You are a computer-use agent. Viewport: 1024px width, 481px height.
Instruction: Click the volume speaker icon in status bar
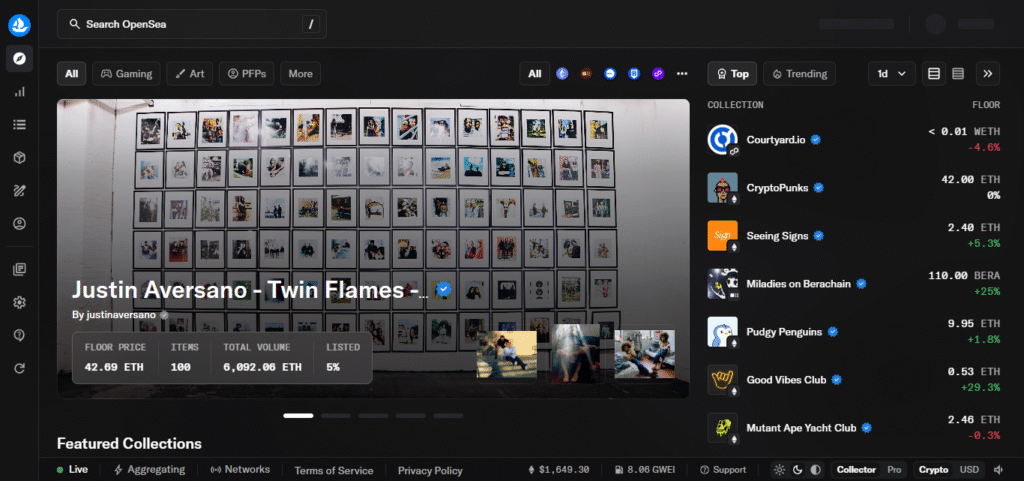(999, 470)
